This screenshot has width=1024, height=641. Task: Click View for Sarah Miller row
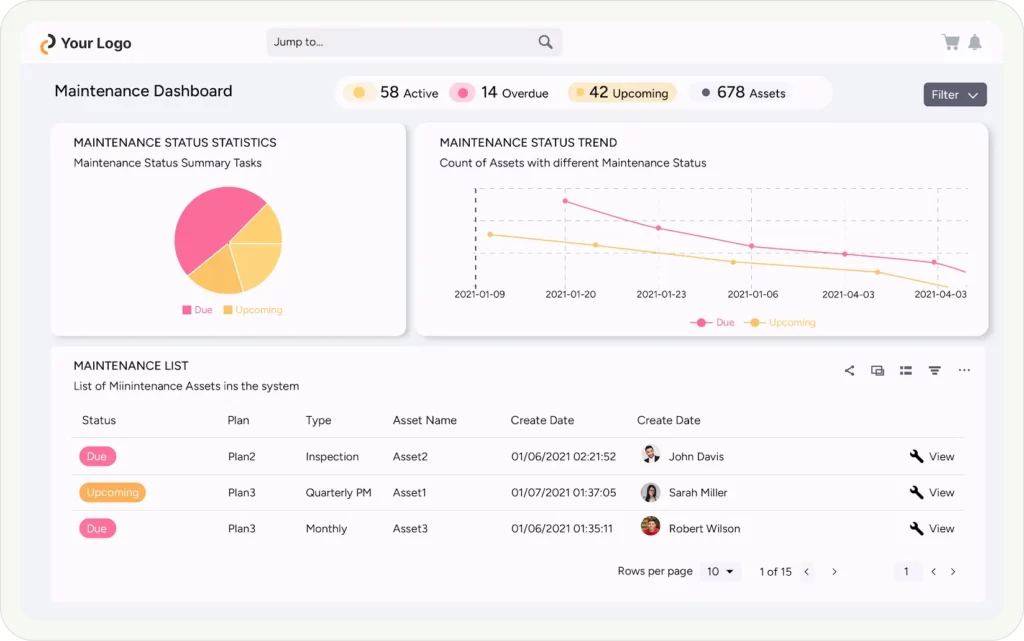click(941, 492)
